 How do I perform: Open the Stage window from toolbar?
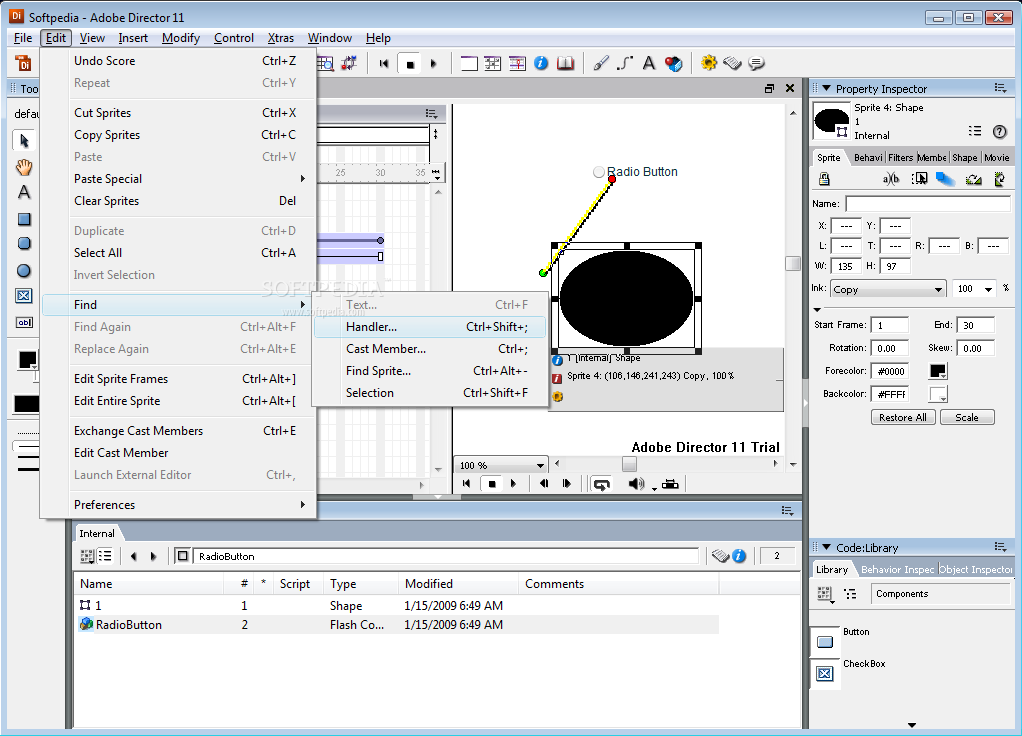(x=469, y=63)
